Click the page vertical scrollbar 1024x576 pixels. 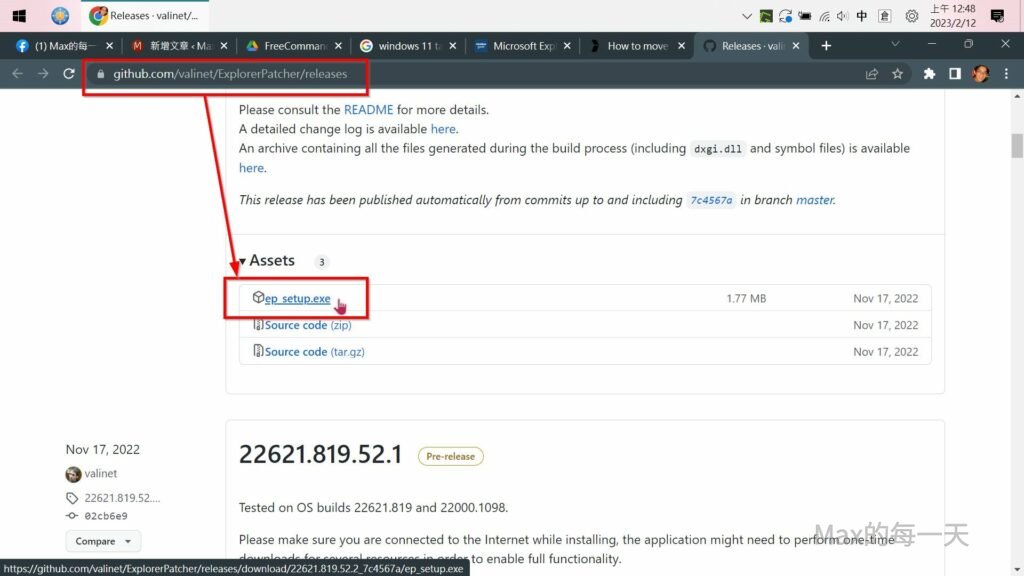[x=1017, y=300]
